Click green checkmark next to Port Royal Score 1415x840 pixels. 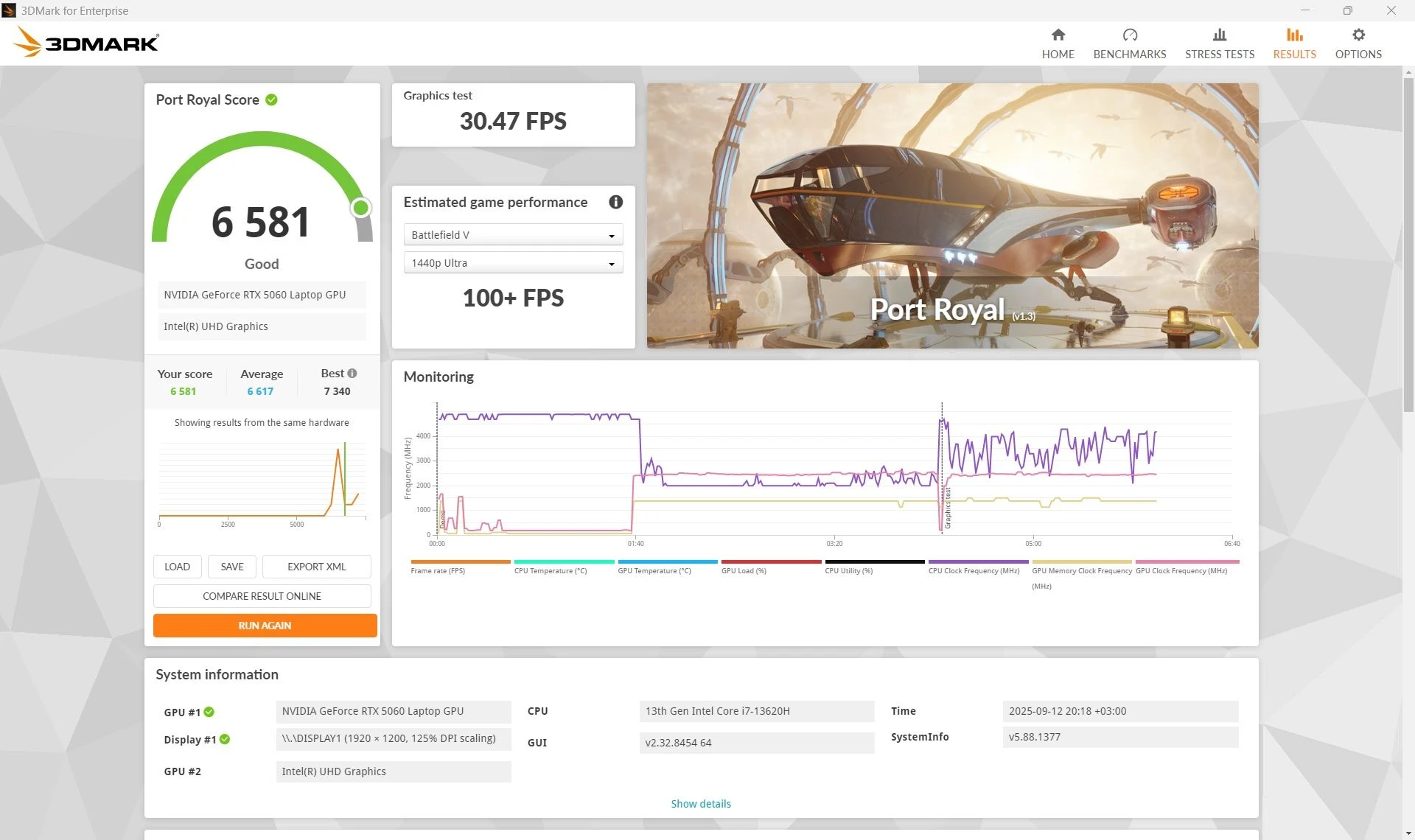point(271,99)
